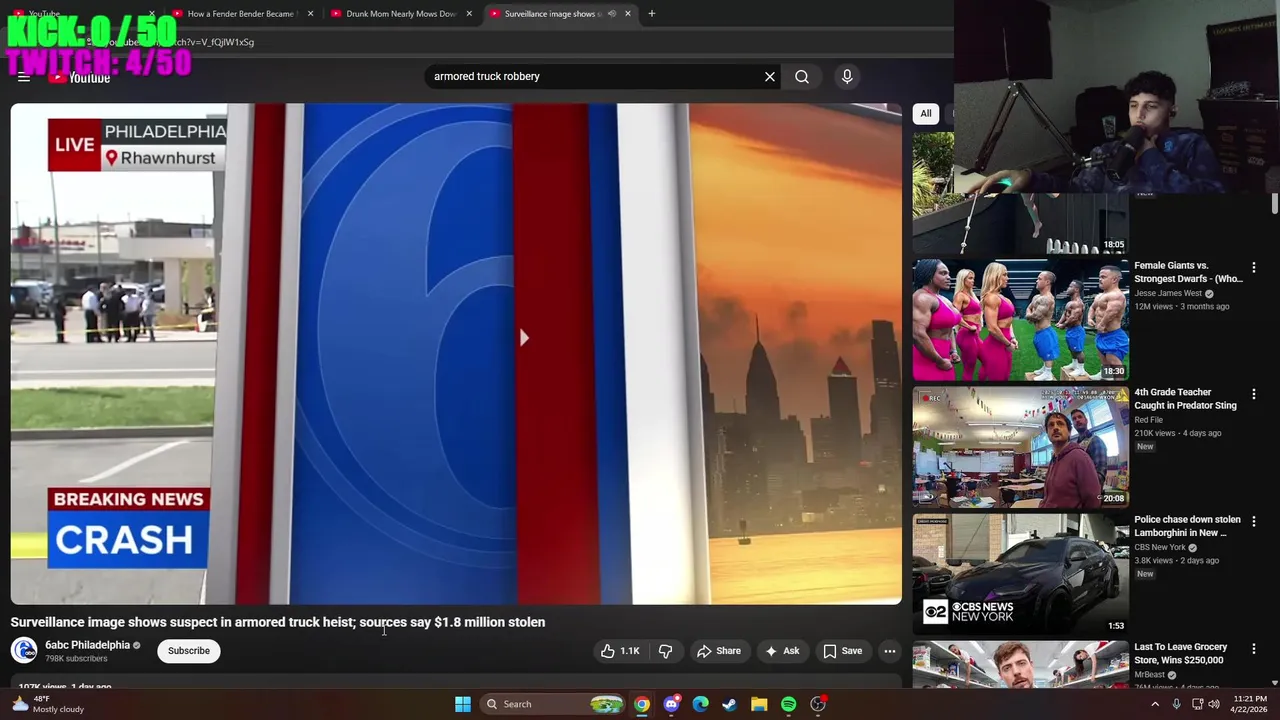Open the YouTube guide hamburger menu

24,77
